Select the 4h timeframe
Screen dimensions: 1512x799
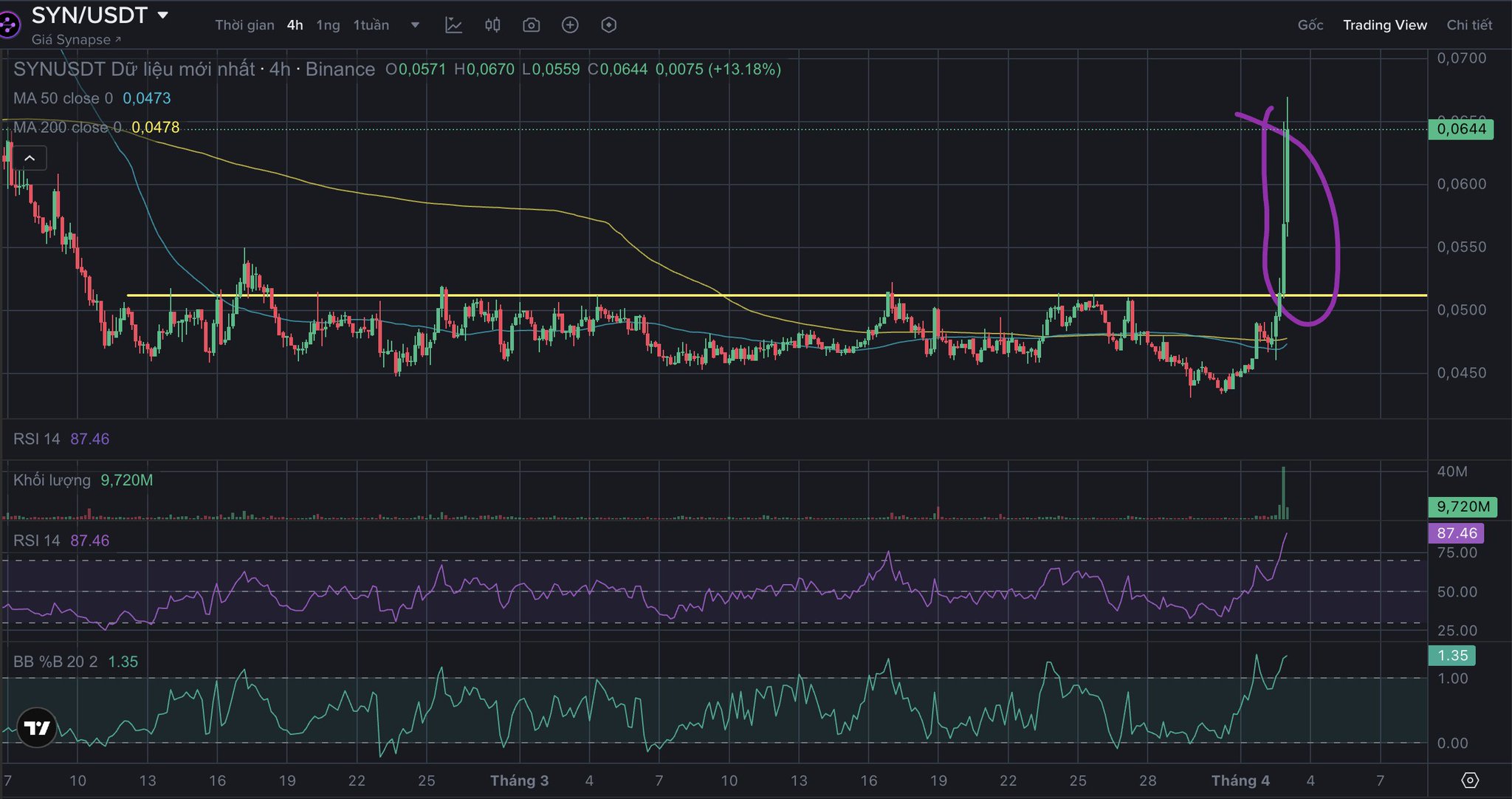pyautogui.click(x=295, y=25)
